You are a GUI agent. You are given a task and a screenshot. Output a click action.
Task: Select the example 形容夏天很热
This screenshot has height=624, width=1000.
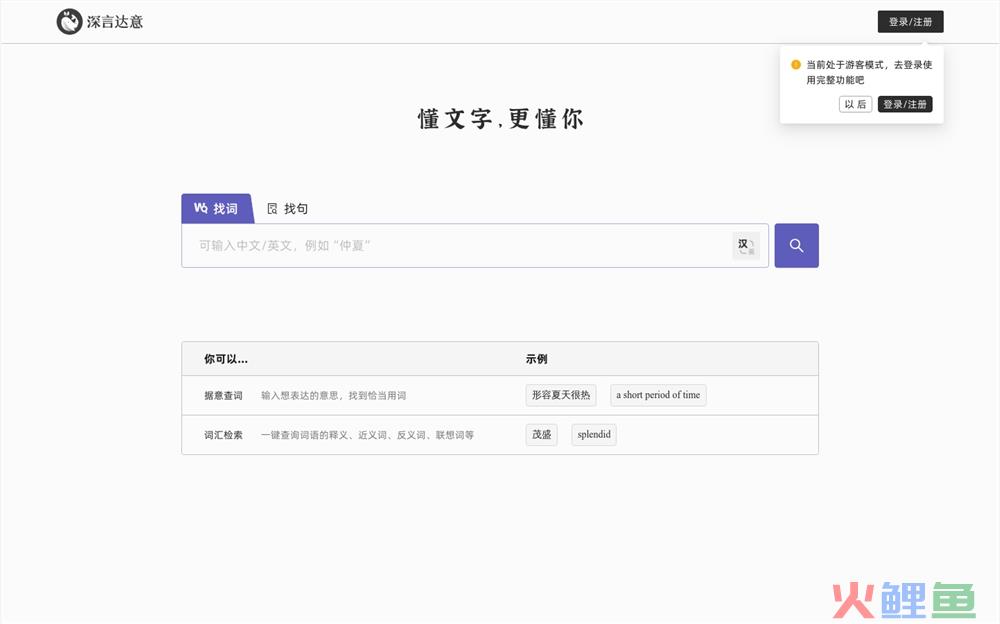pyautogui.click(x=561, y=395)
